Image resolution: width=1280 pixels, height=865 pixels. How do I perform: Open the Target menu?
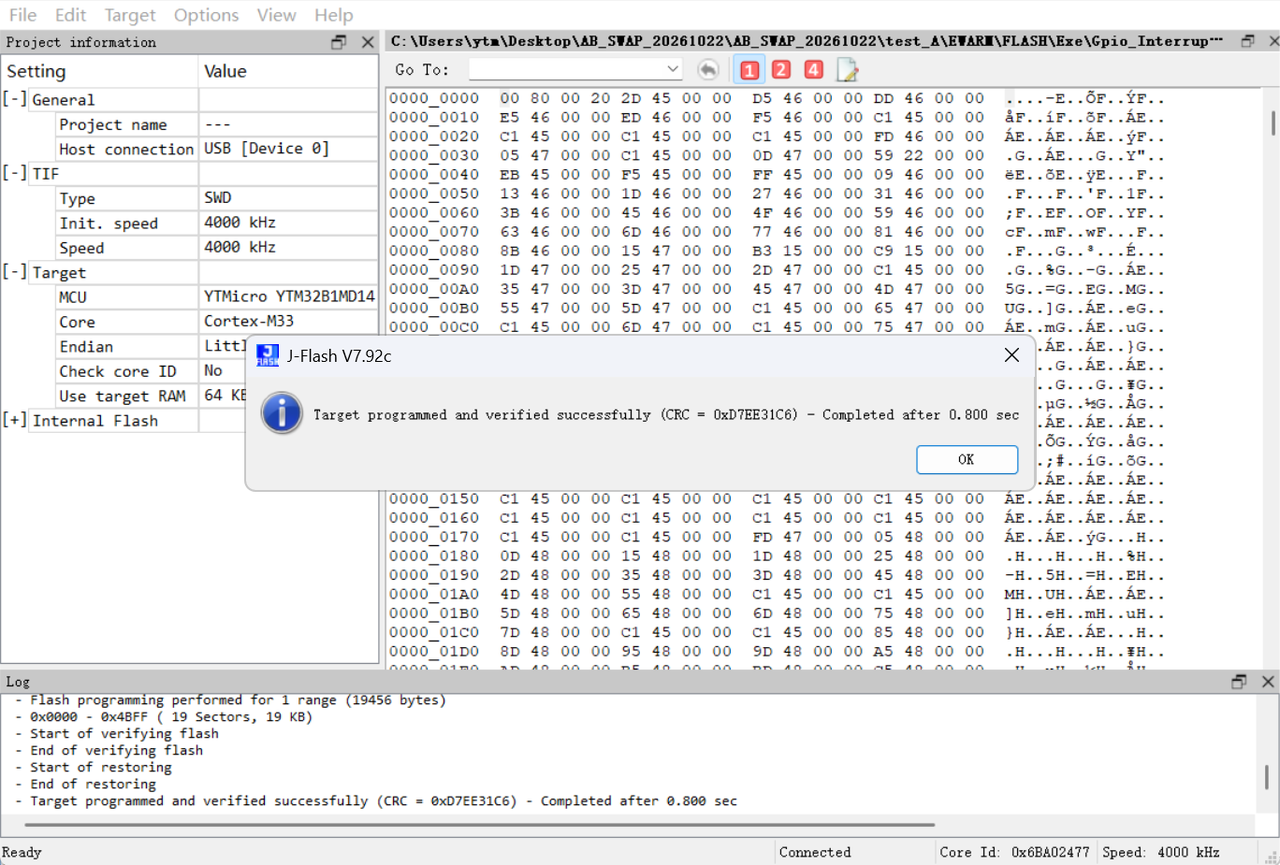click(x=130, y=15)
